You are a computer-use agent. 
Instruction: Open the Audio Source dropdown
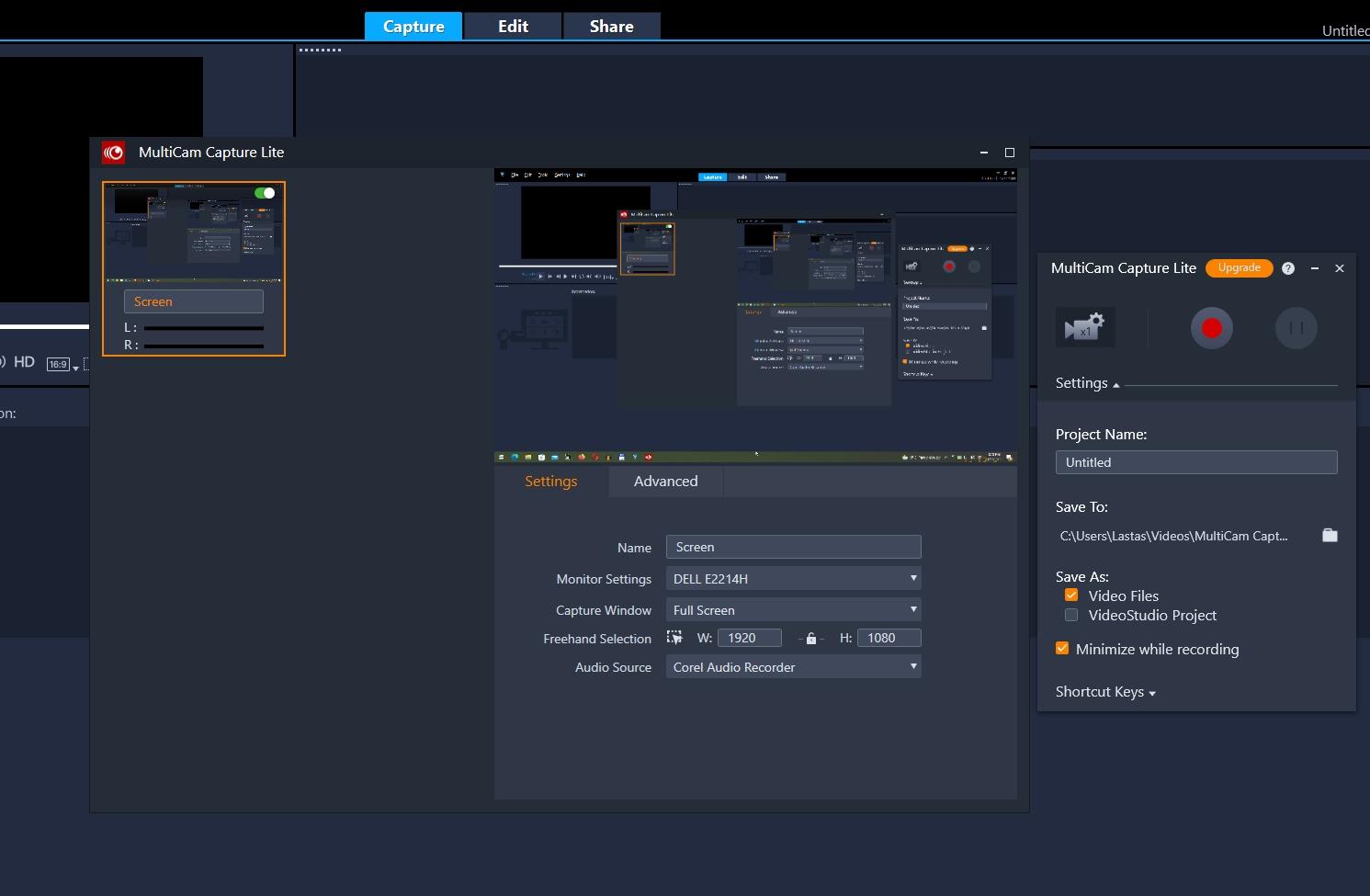pyautogui.click(x=793, y=667)
